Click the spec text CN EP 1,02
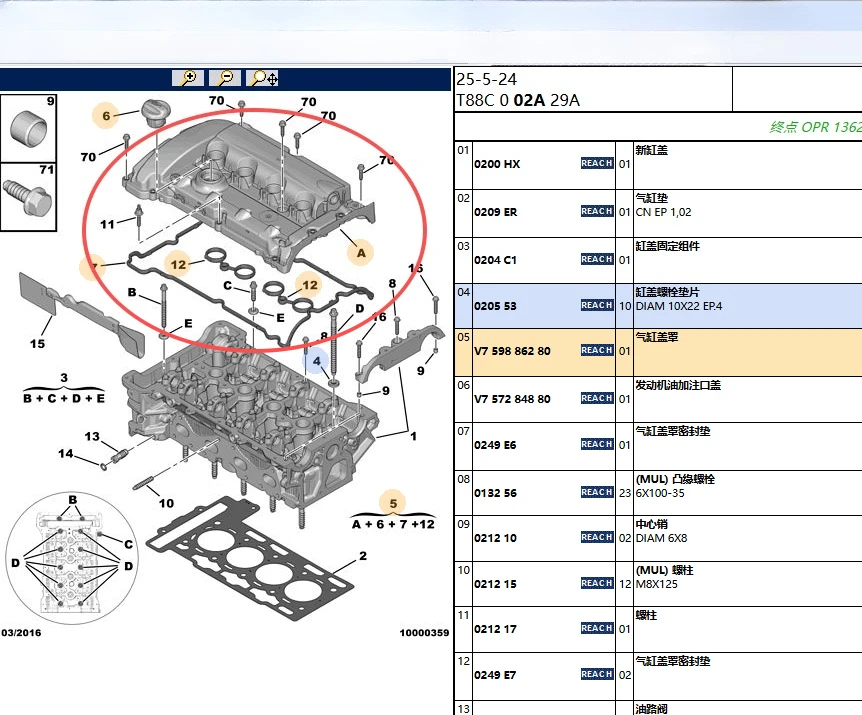The width and height of the screenshot is (862, 715). (664, 212)
